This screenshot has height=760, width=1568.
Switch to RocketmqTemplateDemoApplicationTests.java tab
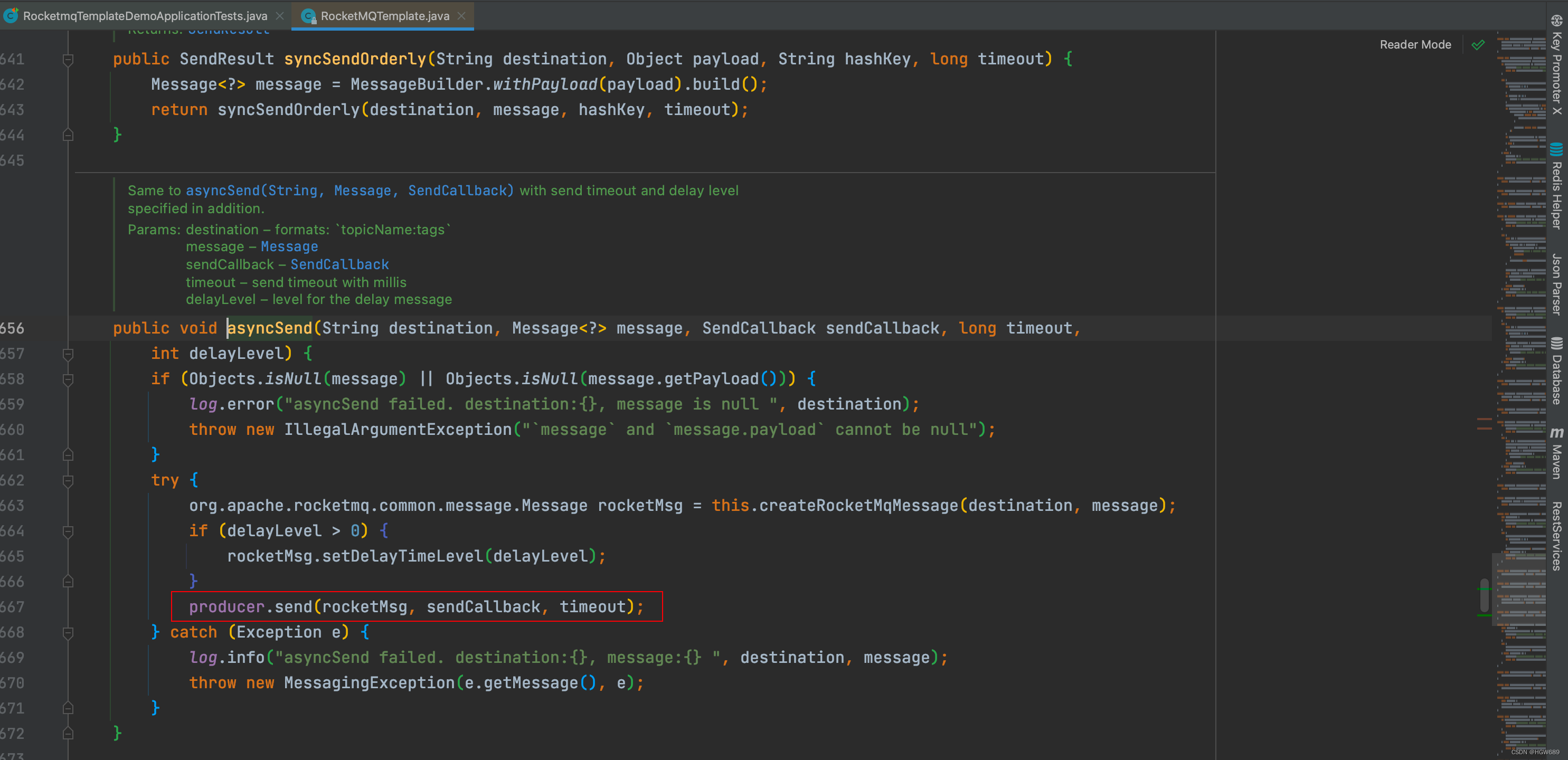[x=145, y=16]
